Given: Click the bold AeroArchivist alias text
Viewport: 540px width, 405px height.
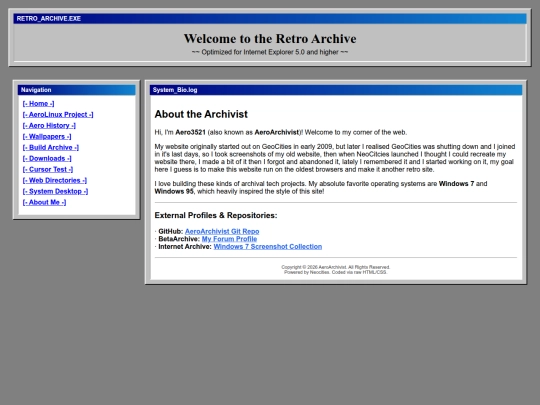Looking at the screenshot, I should pyautogui.click(x=277, y=133).
